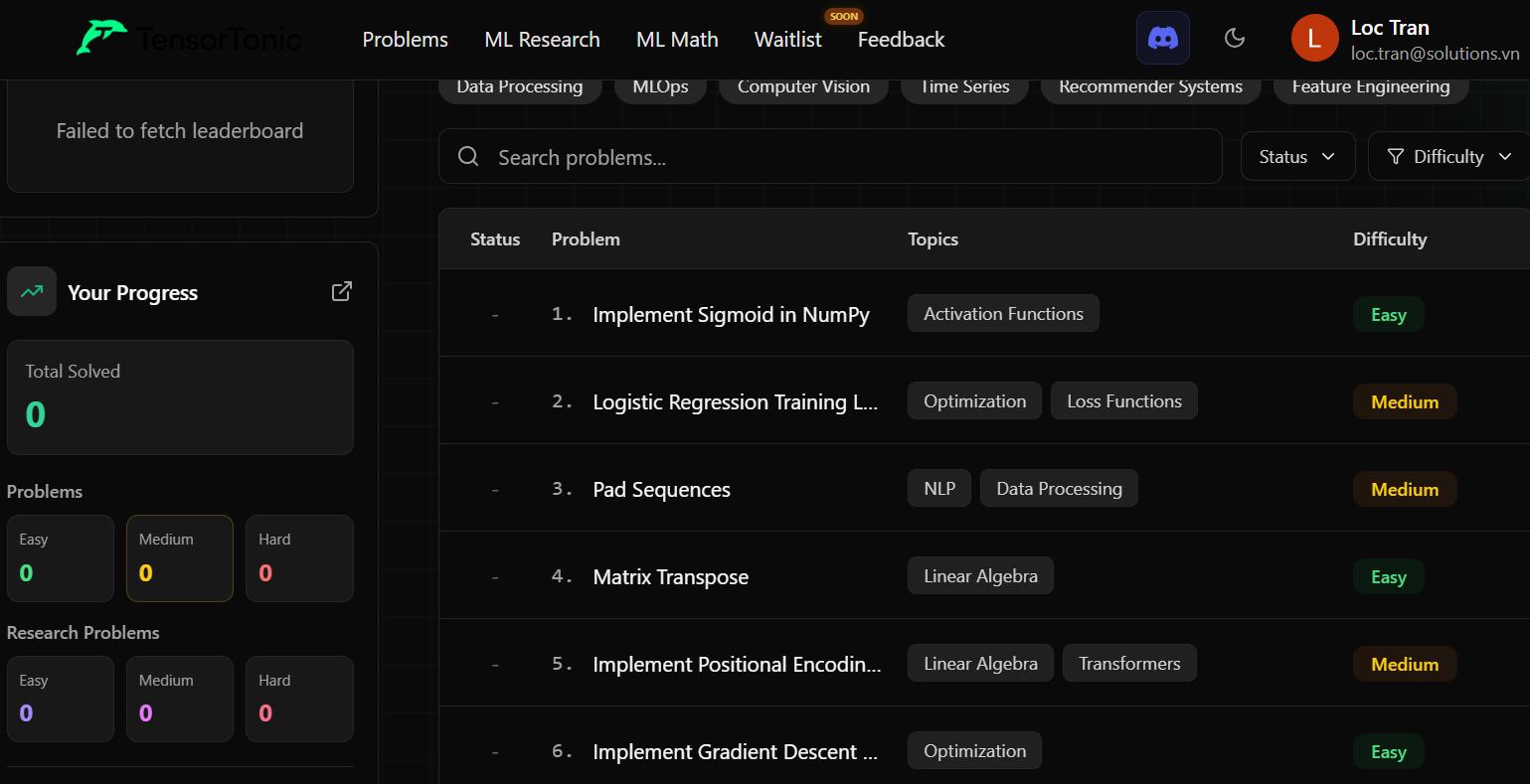Select the Medium card under Problems
This screenshot has height=784, width=1530.
coord(180,557)
